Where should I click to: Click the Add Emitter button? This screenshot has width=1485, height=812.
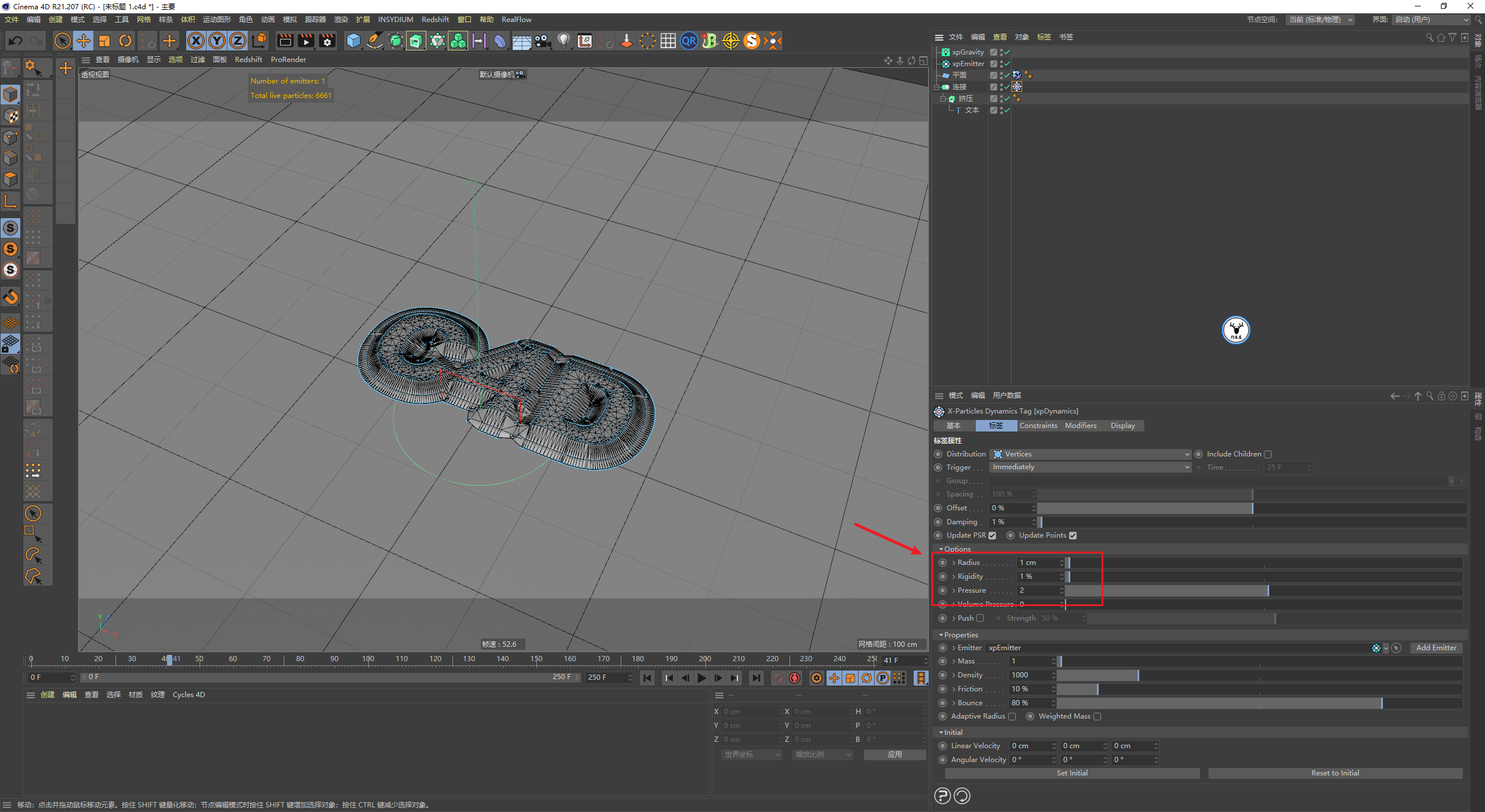coord(1436,648)
